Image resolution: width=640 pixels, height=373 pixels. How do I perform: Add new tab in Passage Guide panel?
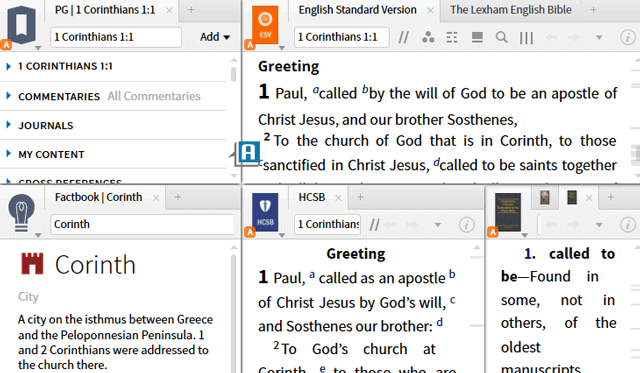coord(191,10)
